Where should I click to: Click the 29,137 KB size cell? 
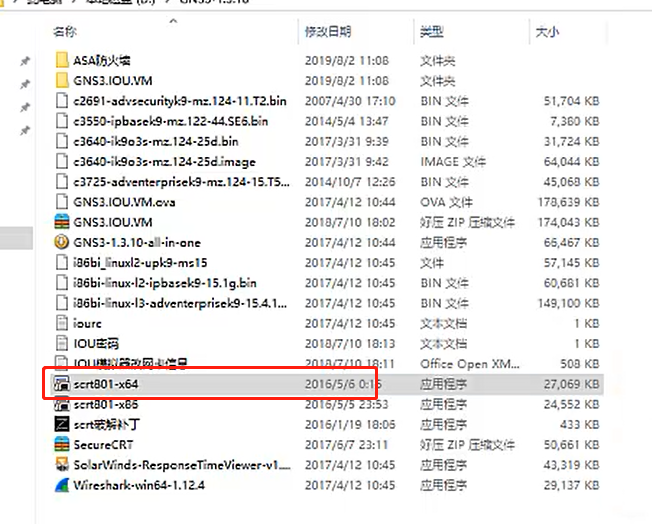point(571,485)
